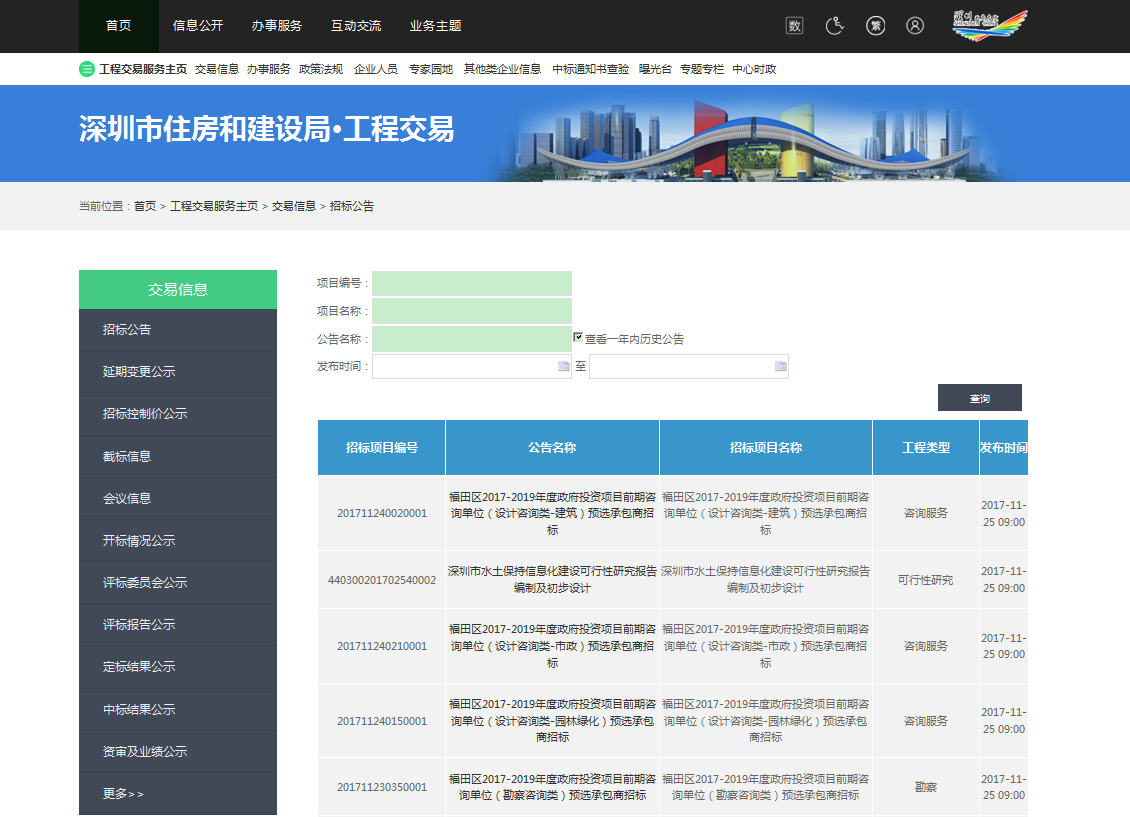Open announcement for 勘察咨询类 预选承包商招标
This screenshot has width=1130, height=817.
tap(552, 787)
